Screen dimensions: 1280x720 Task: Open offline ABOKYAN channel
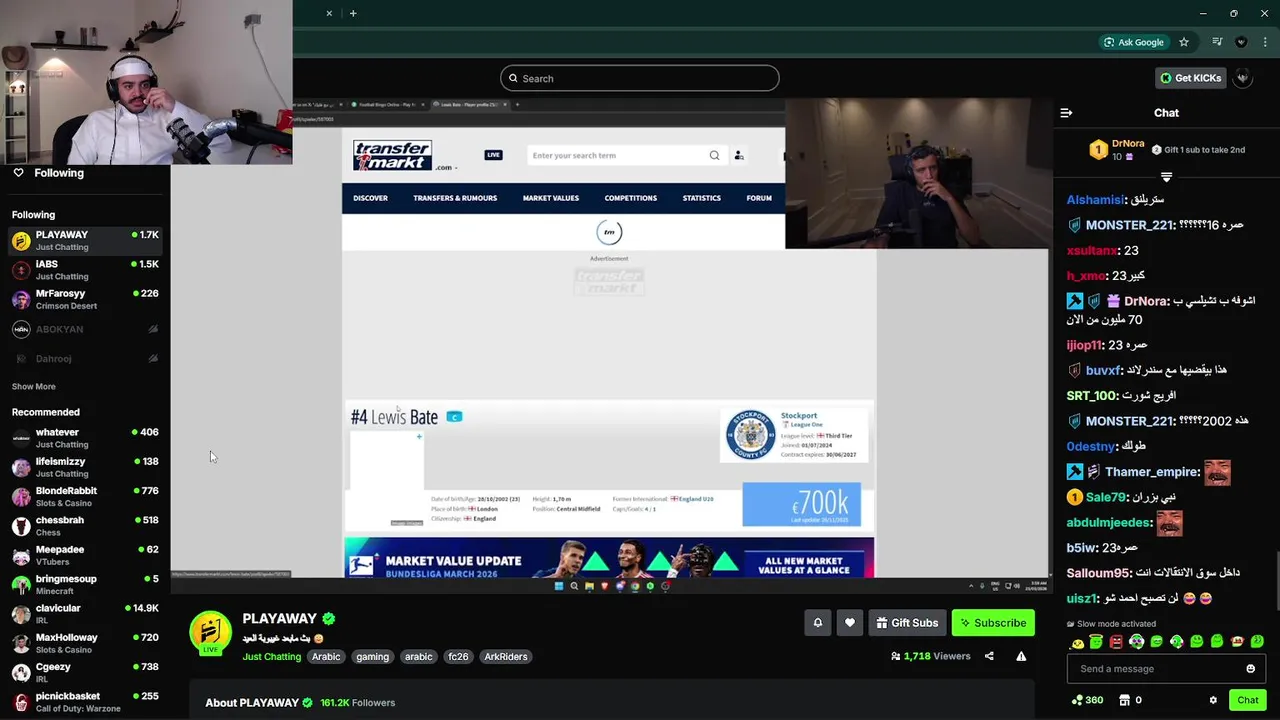pos(85,329)
